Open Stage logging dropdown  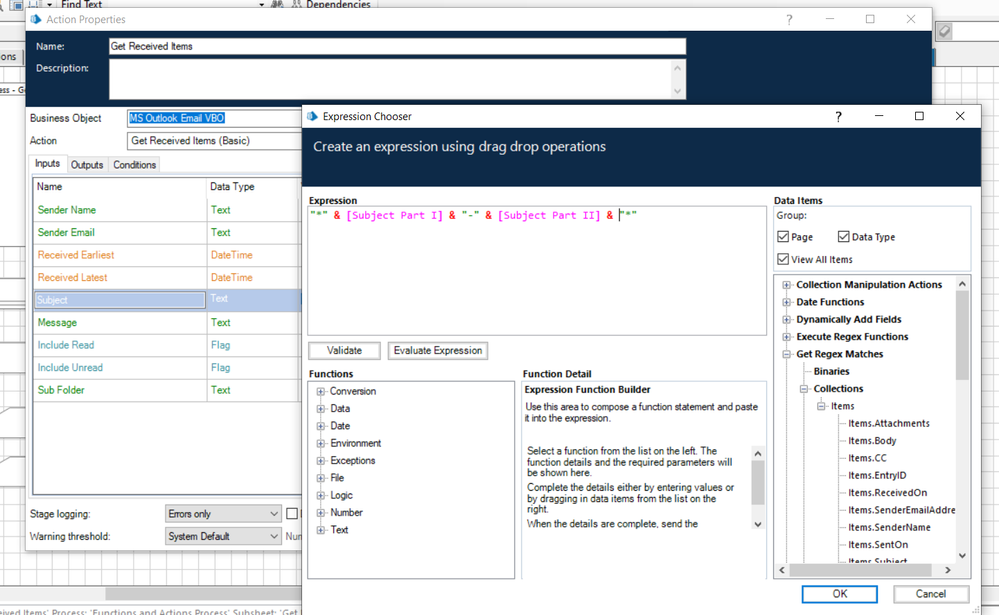[x=222, y=514]
